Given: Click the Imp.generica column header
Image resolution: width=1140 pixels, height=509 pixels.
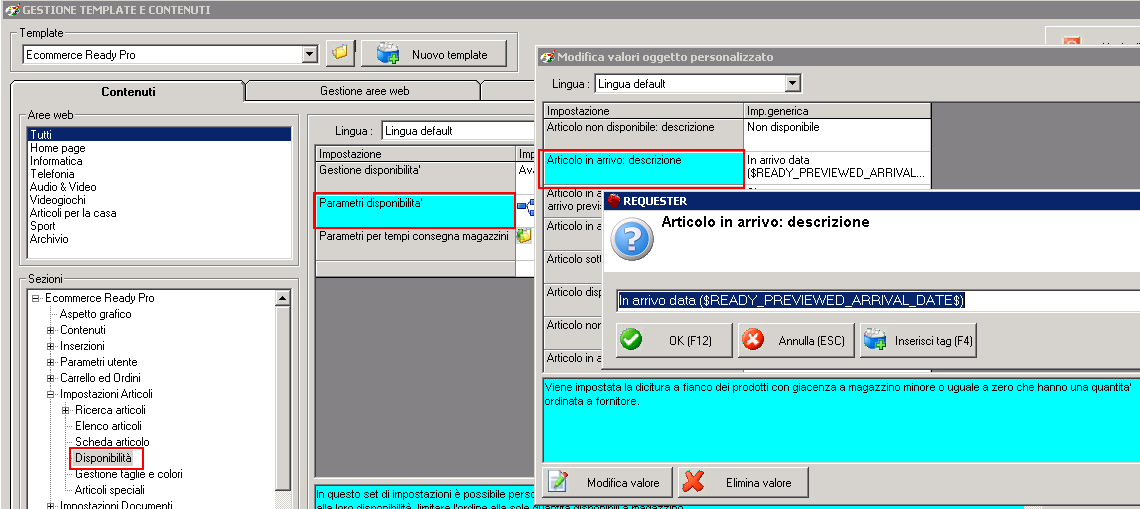Looking at the screenshot, I should coord(838,111).
